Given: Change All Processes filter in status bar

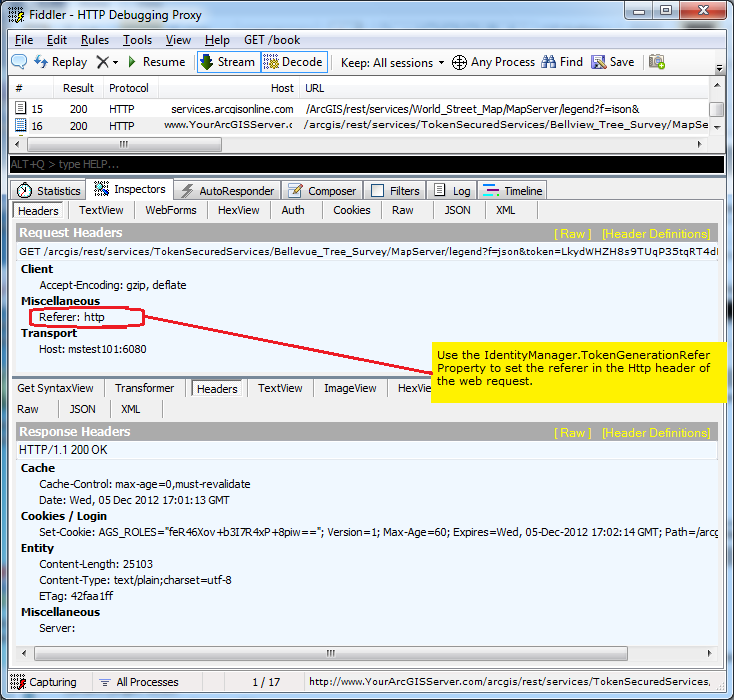Looking at the screenshot, I should tap(140, 682).
